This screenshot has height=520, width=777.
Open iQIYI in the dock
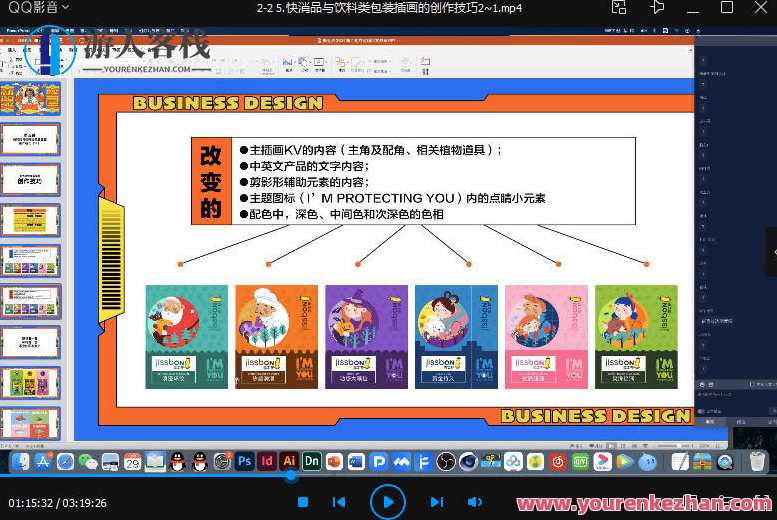point(580,462)
